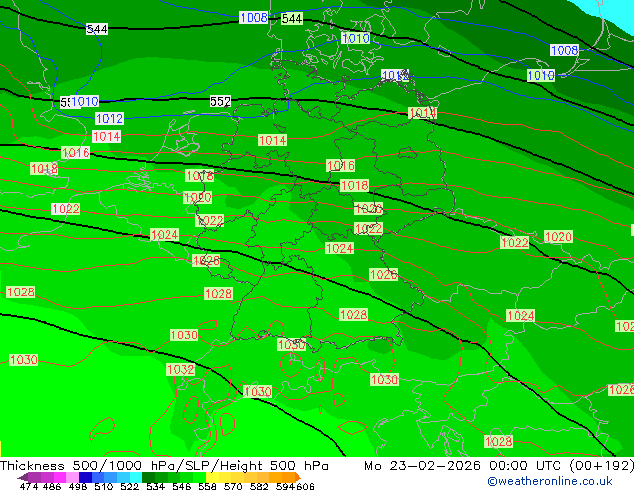
Task: Click the red "1032" isobar label
Action: coord(181,370)
